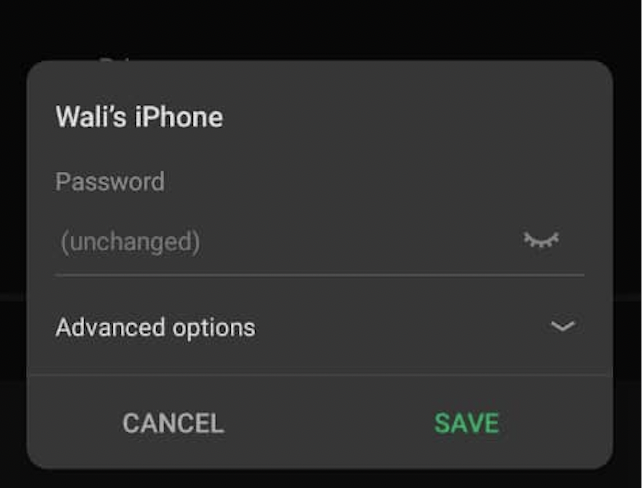Viewport: 642px width, 488px height.
Task: Select the Wali's iPhone network title
Action: coord(139,117)
